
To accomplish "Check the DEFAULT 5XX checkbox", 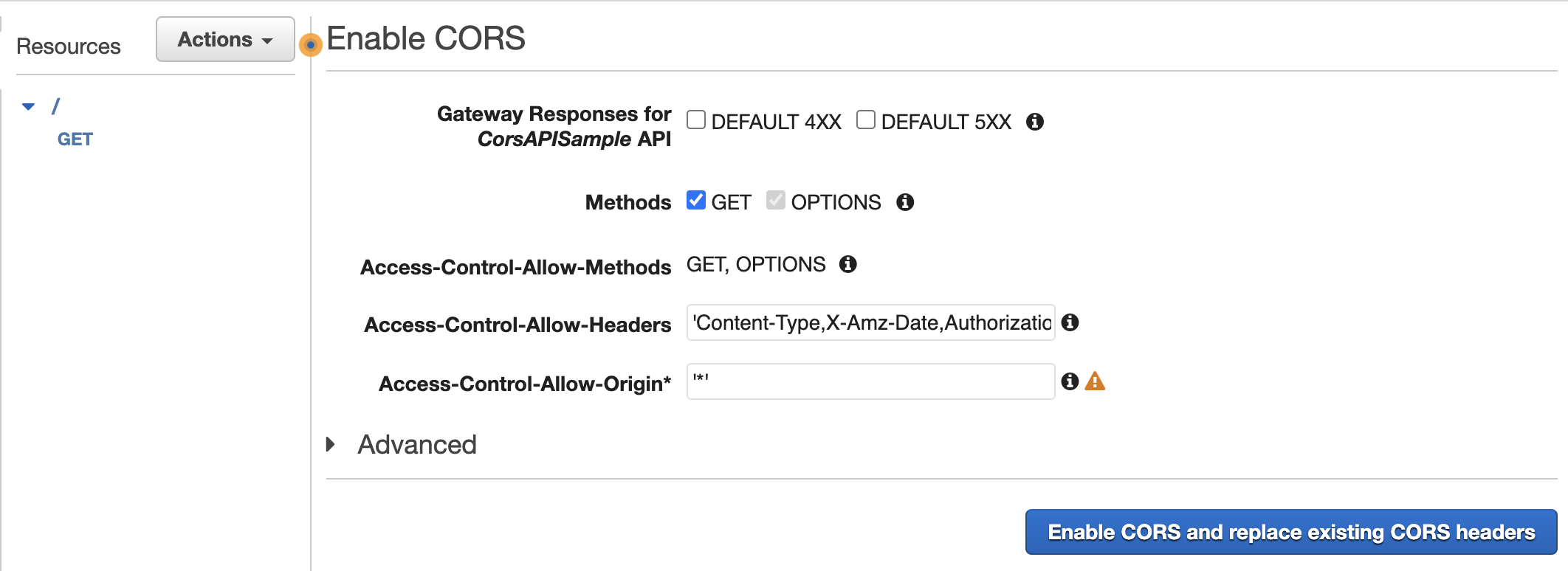I will point(865,120).
